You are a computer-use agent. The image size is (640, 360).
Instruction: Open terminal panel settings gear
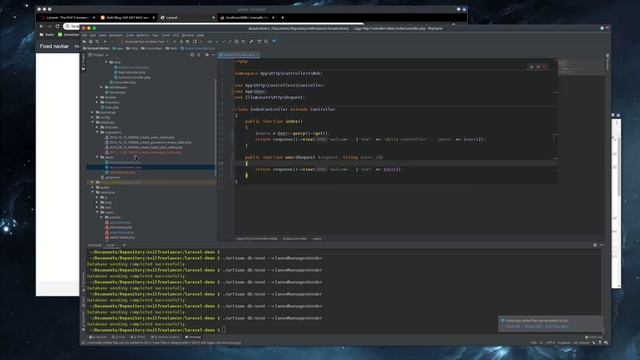pyautogui.click(x=595, y=245)
